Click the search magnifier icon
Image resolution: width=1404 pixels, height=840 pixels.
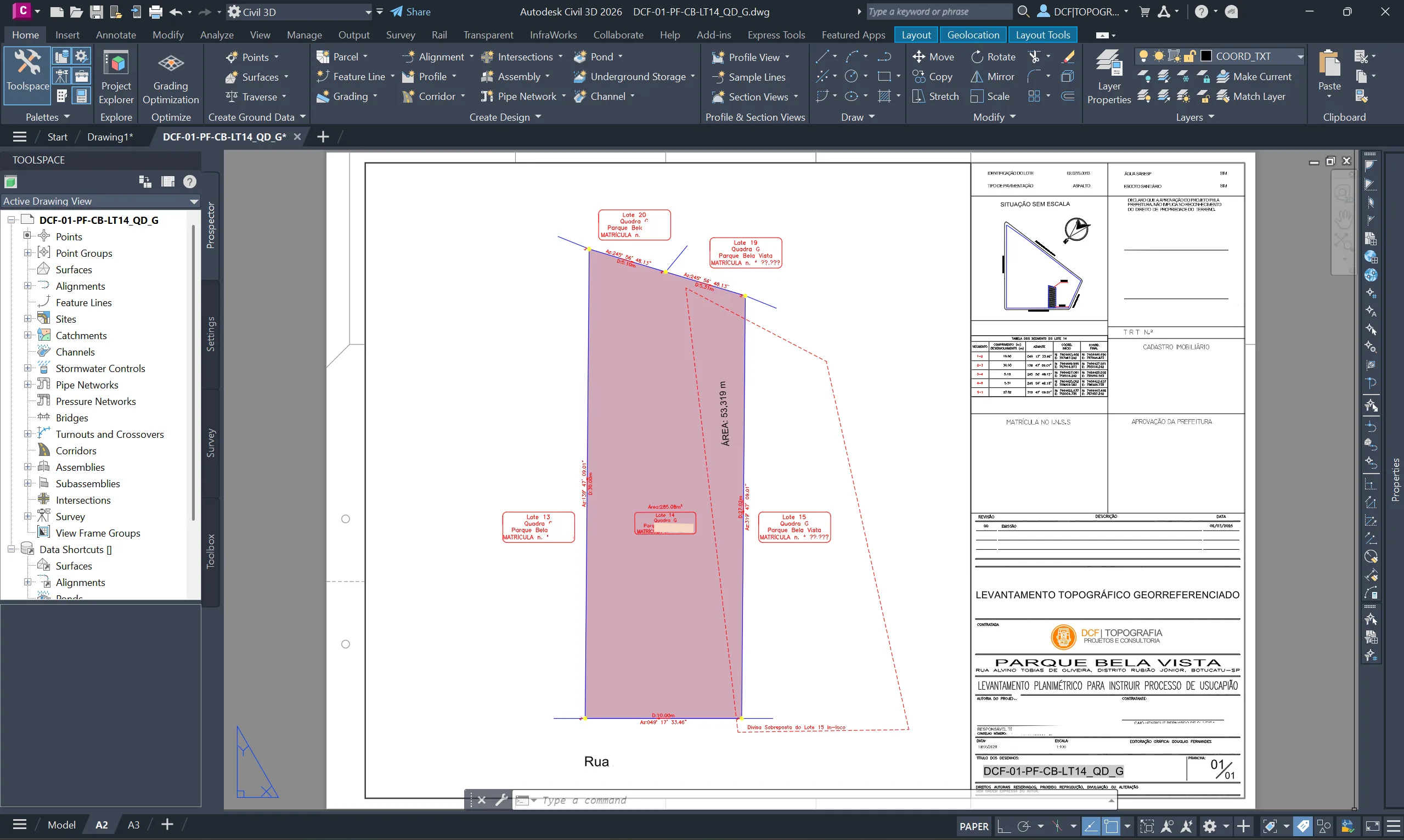(1023, 12)
